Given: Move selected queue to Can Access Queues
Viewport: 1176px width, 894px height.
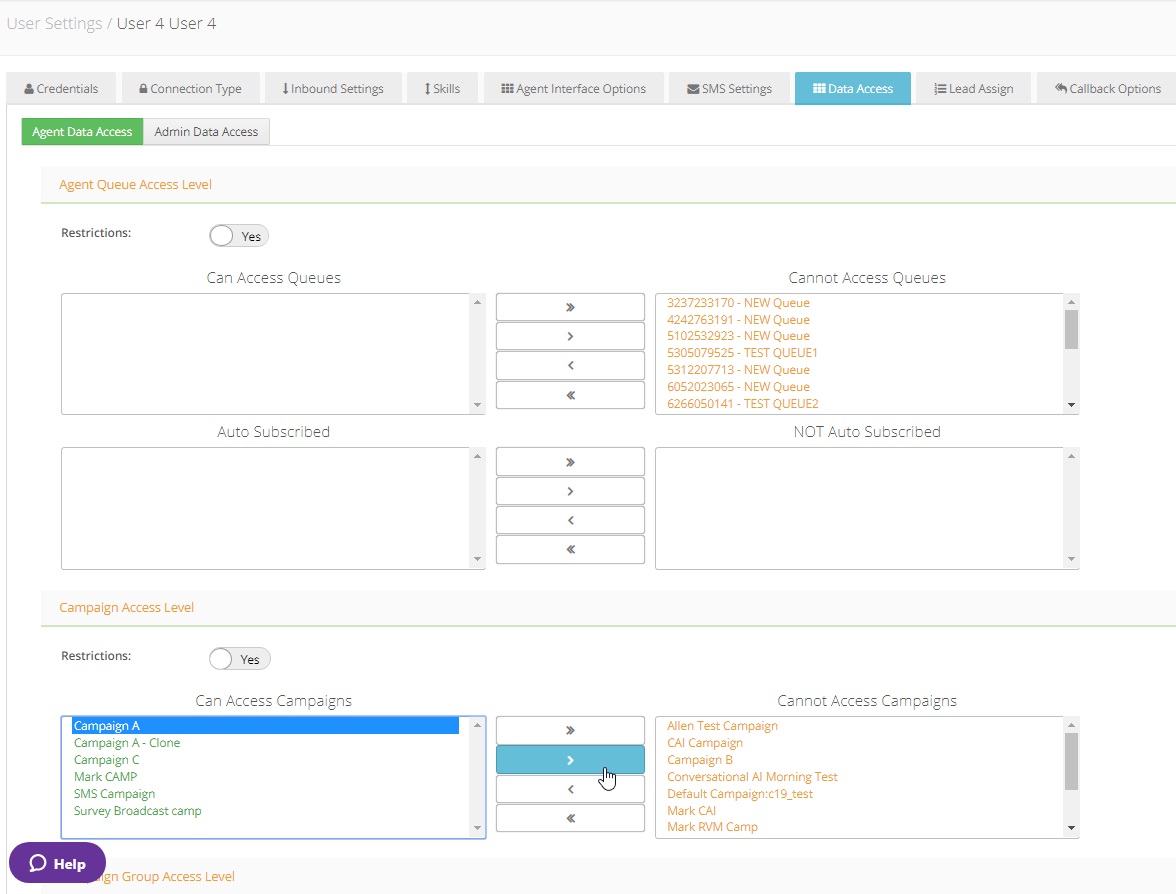Looking at the screenshot, I should point(570,365).
